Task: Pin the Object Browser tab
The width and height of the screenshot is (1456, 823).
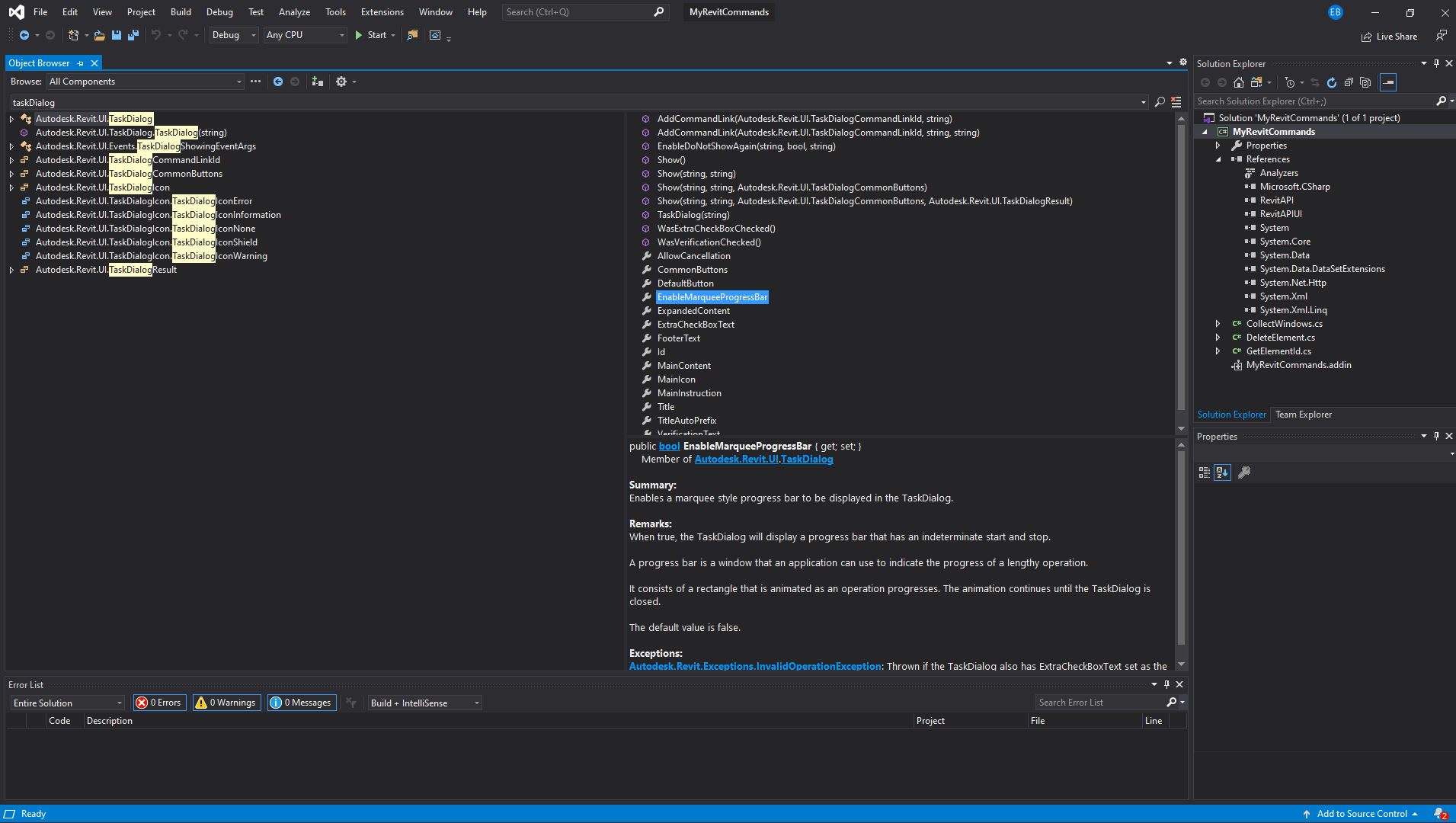Action: (80, 62)
